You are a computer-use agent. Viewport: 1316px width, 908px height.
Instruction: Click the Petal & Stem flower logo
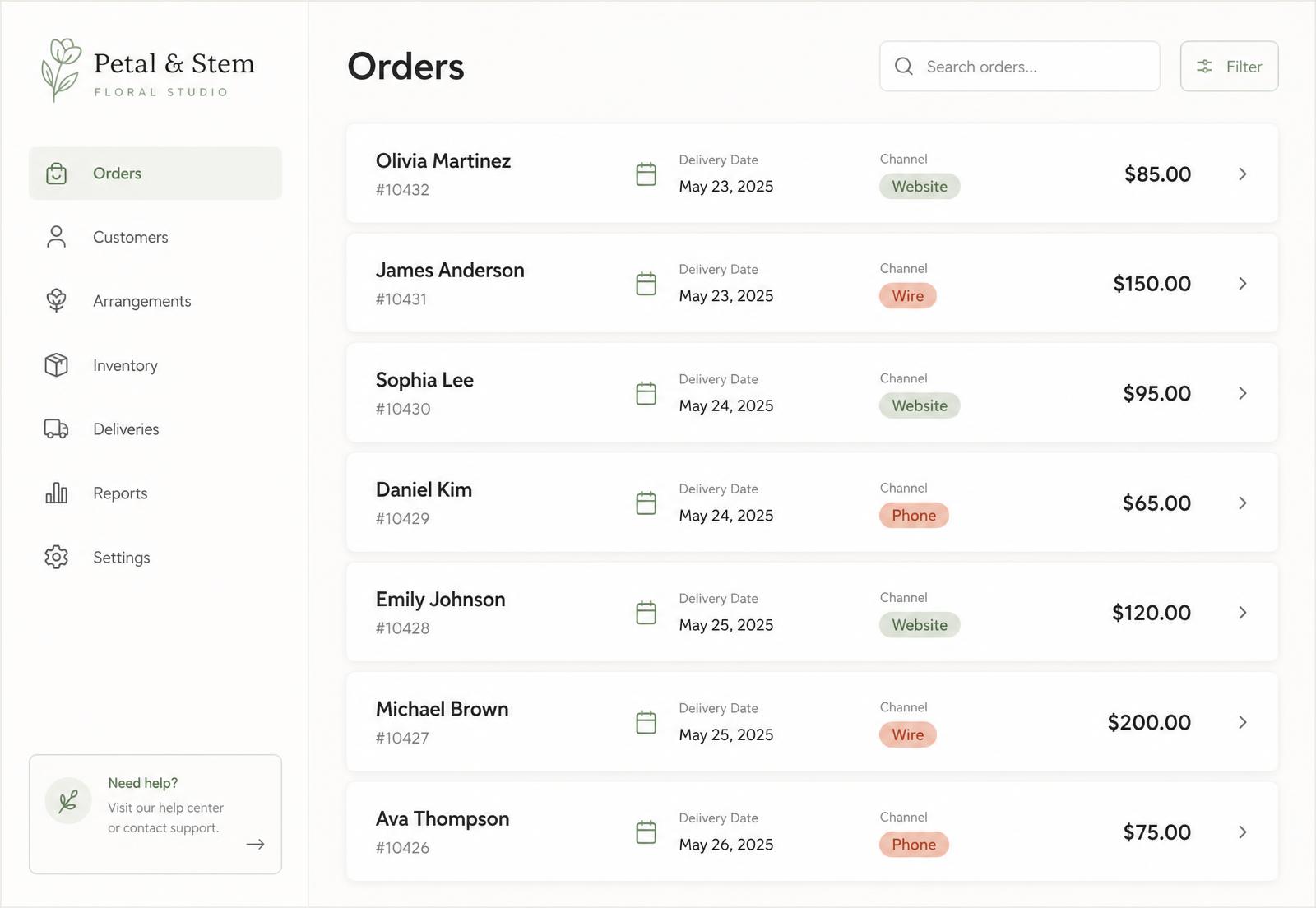(61, 70)
